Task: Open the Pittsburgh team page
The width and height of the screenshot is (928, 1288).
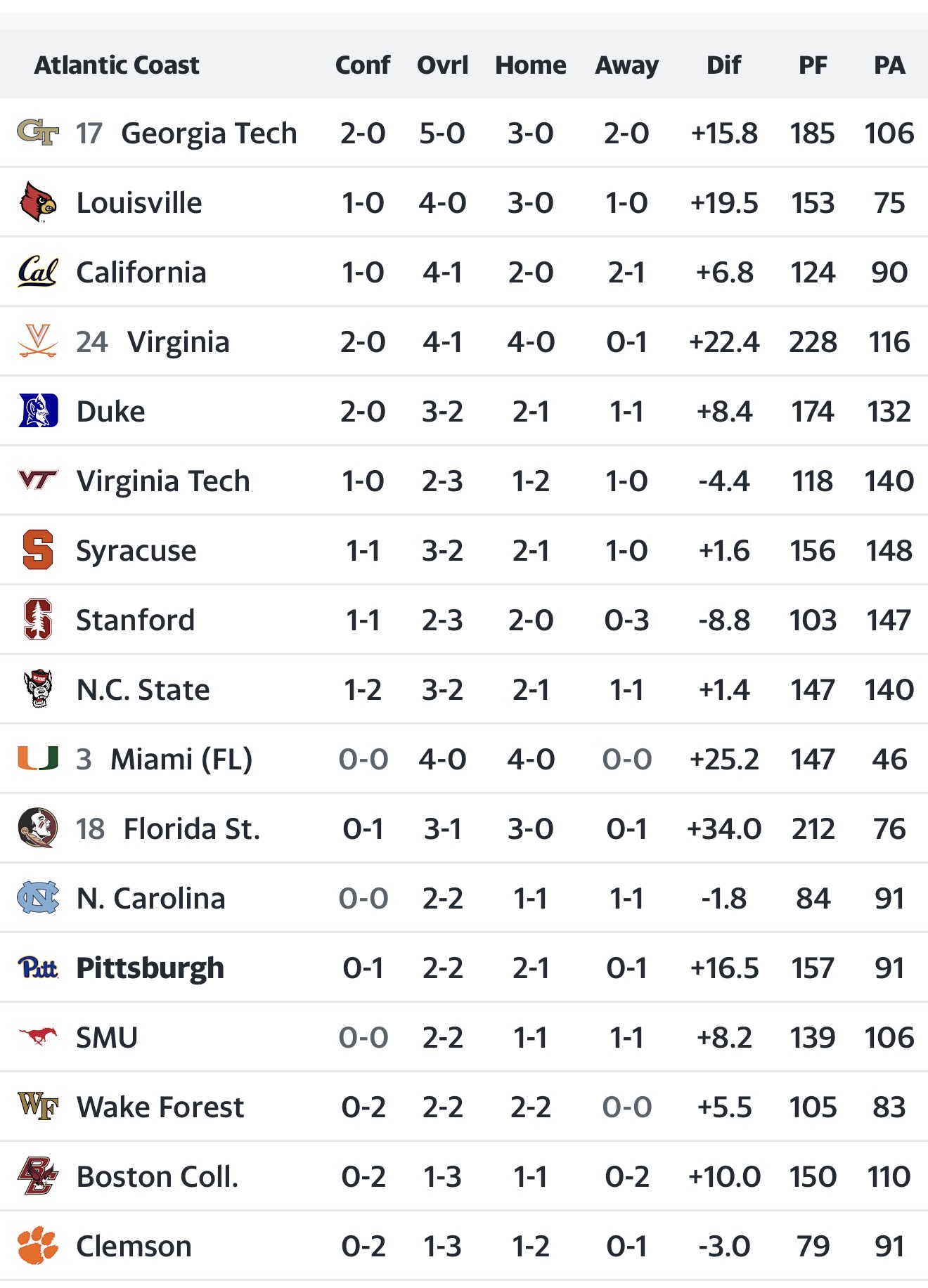Action: coord(150,968)
